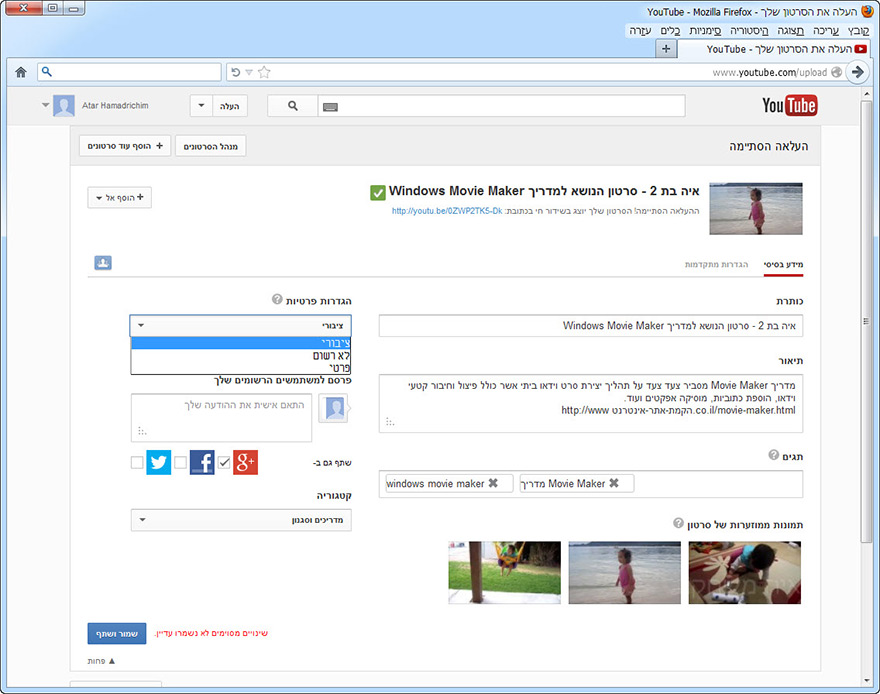Open the 'סימניות' Bookmarks menu

(705, 30)
